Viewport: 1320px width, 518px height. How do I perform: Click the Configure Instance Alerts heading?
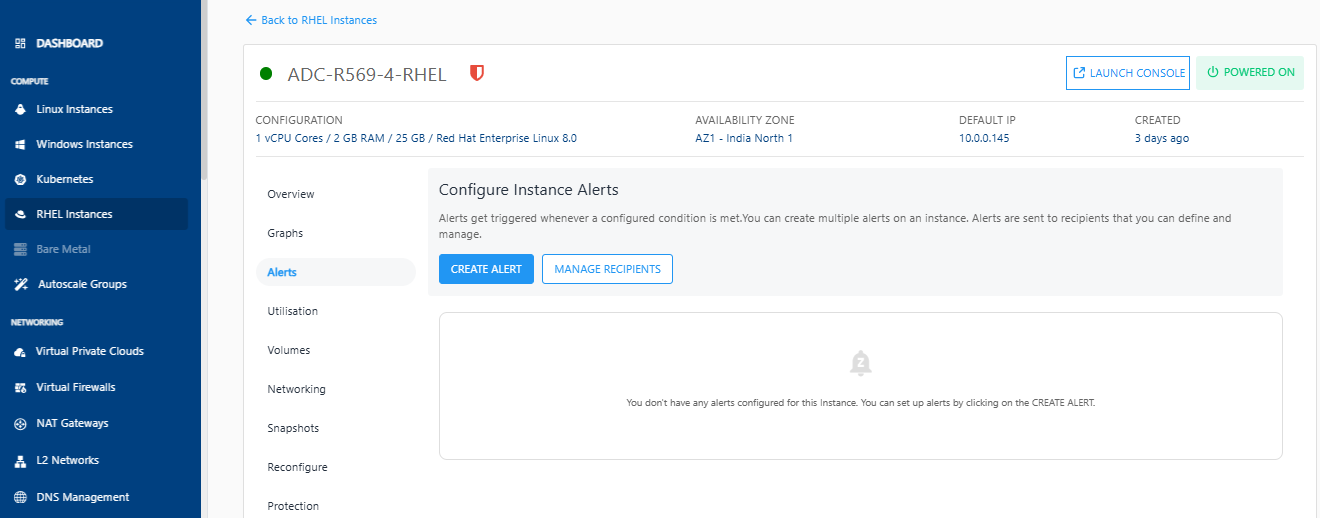(529, 190)
